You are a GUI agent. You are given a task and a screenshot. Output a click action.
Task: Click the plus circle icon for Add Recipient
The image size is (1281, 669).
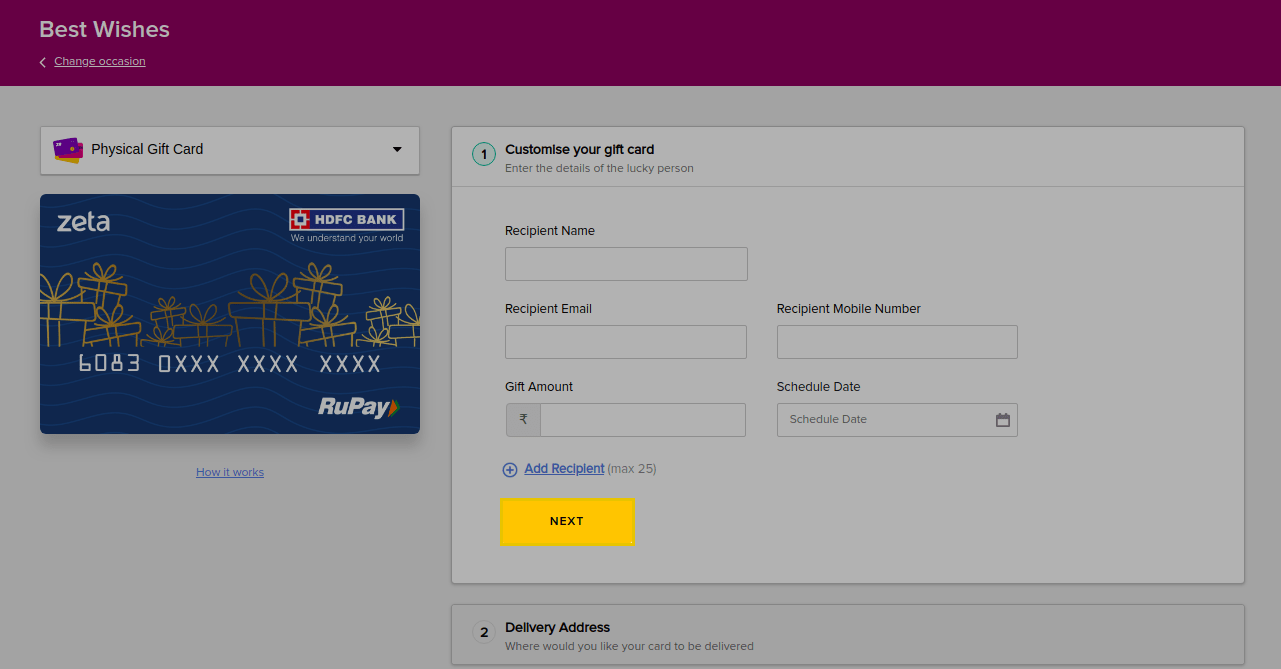coord(510,469)
